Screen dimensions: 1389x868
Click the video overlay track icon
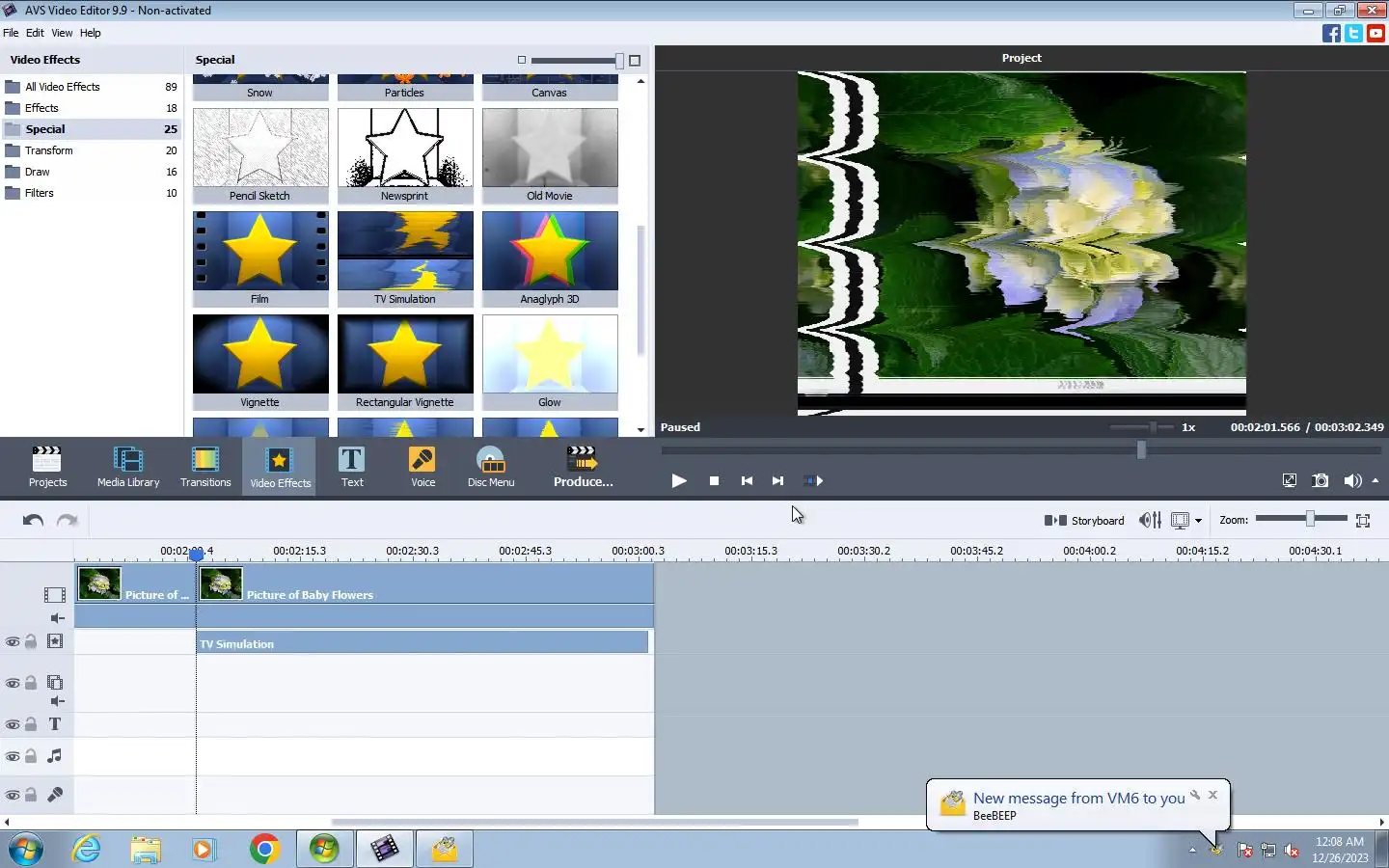[x=55, y=683]
